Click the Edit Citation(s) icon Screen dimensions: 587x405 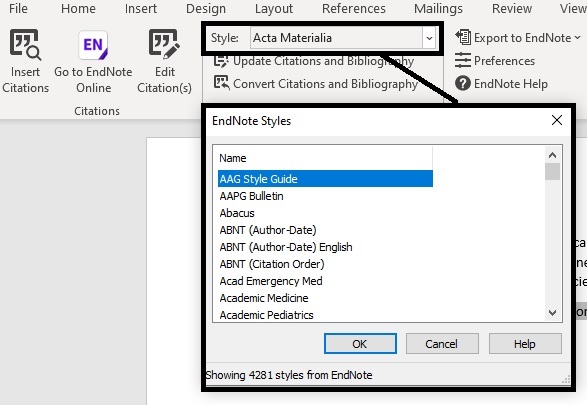click(164, 45)
